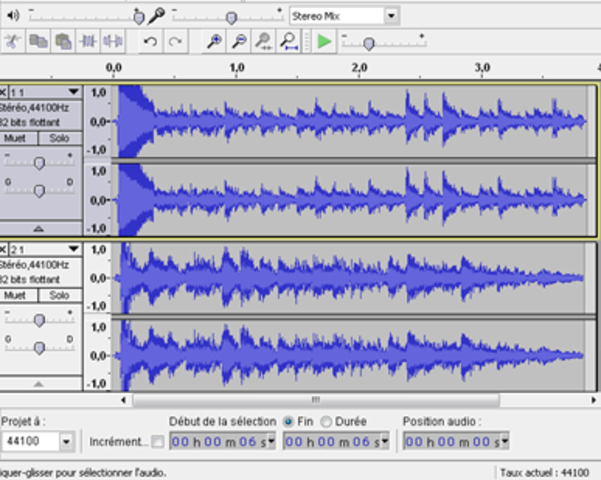Click the pan slider of track '1 1'
The width and height of the screenshot is (601, 480).
[39, 191]
